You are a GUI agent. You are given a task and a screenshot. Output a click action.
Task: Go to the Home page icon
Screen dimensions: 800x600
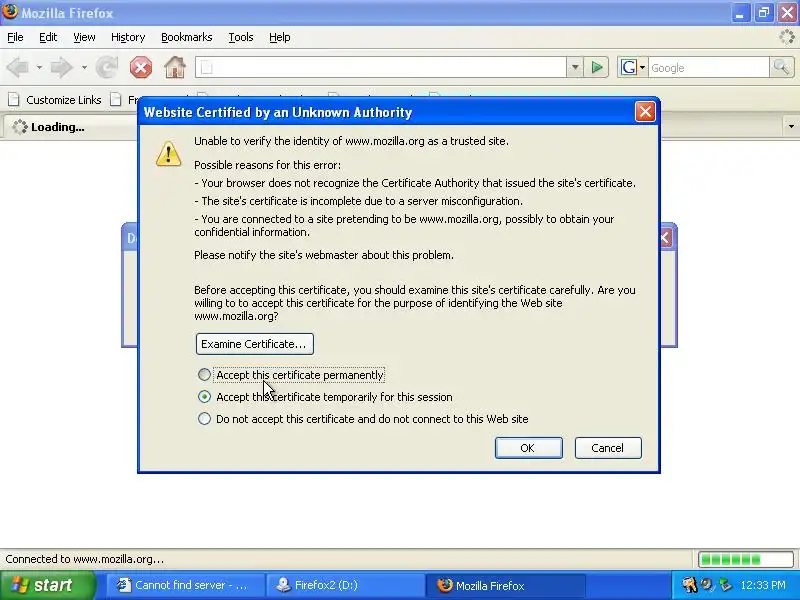tap(175, 67)
